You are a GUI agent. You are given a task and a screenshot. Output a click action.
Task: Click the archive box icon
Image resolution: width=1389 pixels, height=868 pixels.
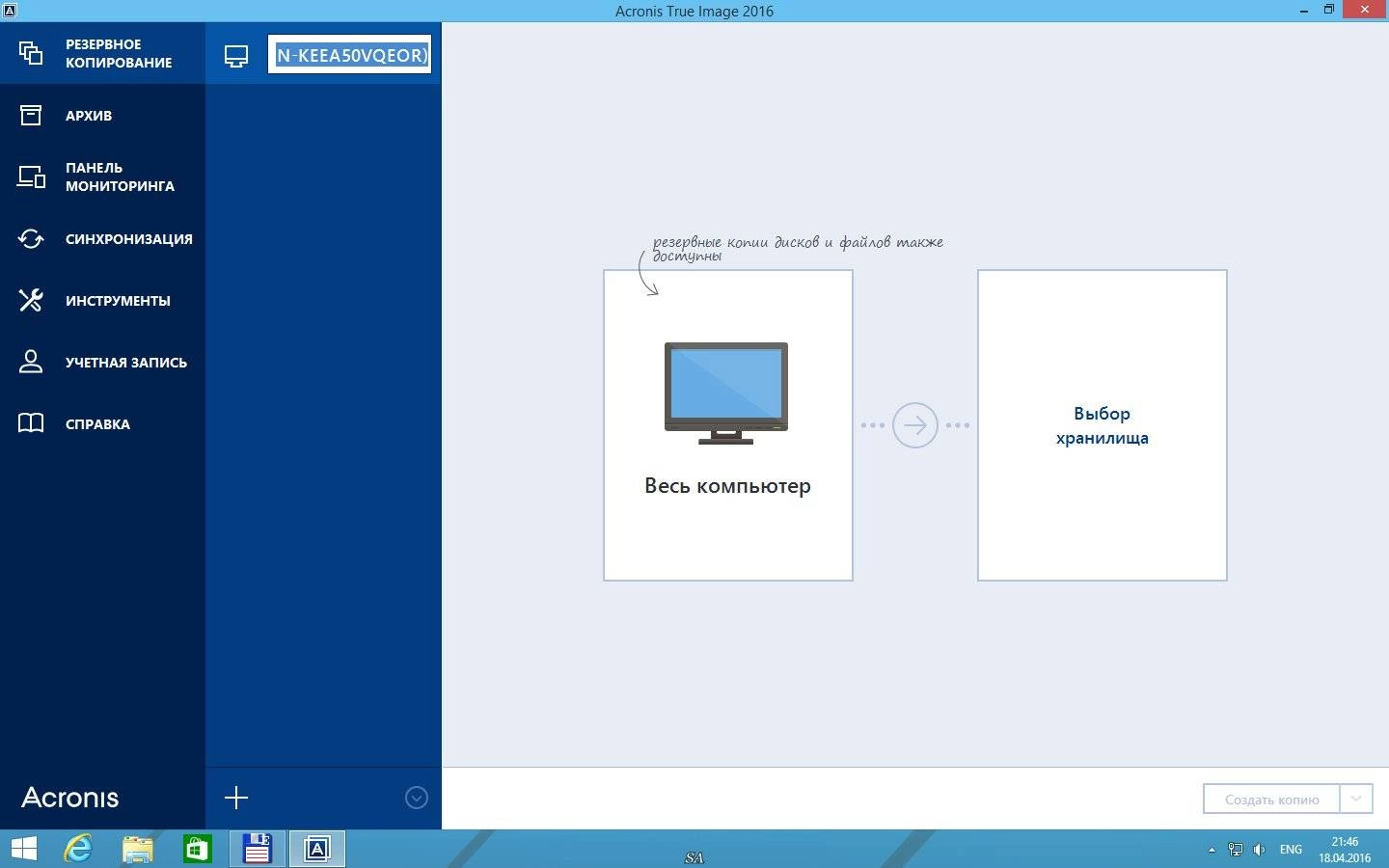pos(31,116)
